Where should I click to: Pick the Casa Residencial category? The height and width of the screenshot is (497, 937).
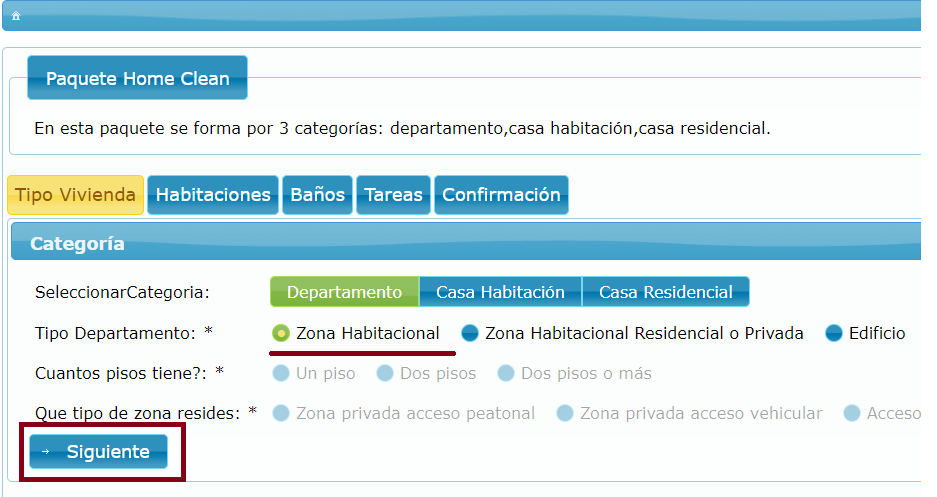coord(665,292)
